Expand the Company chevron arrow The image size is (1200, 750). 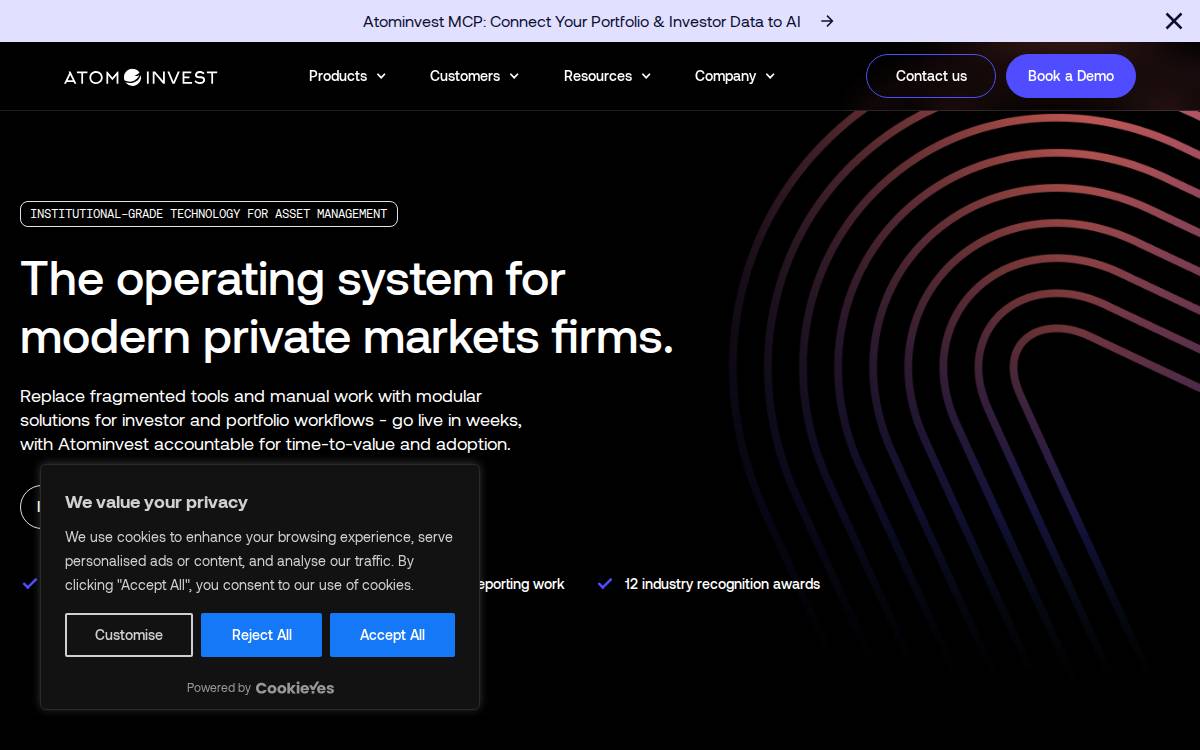coord(770,76)
